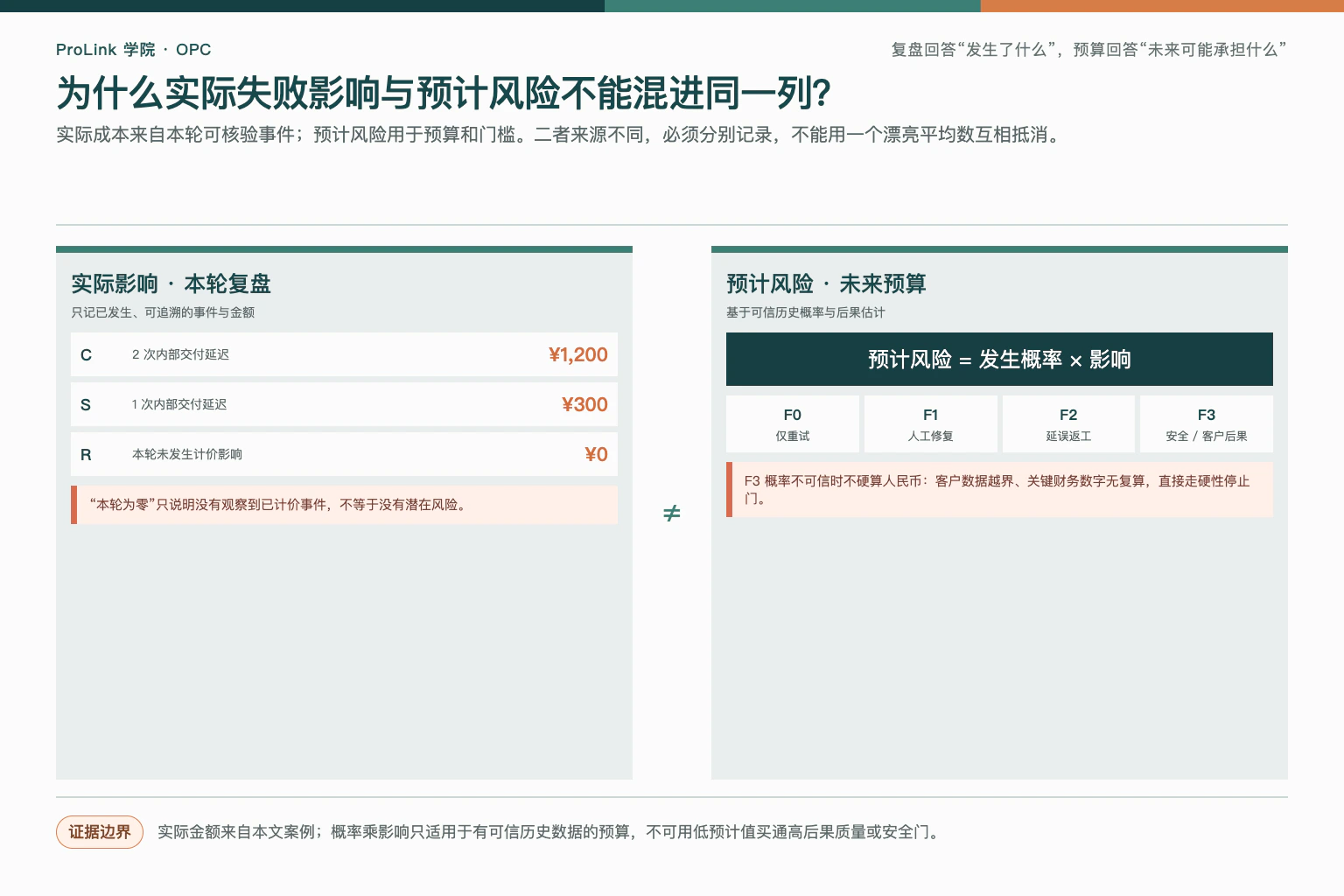Click the not-equal sign between panels

point(671,513)
